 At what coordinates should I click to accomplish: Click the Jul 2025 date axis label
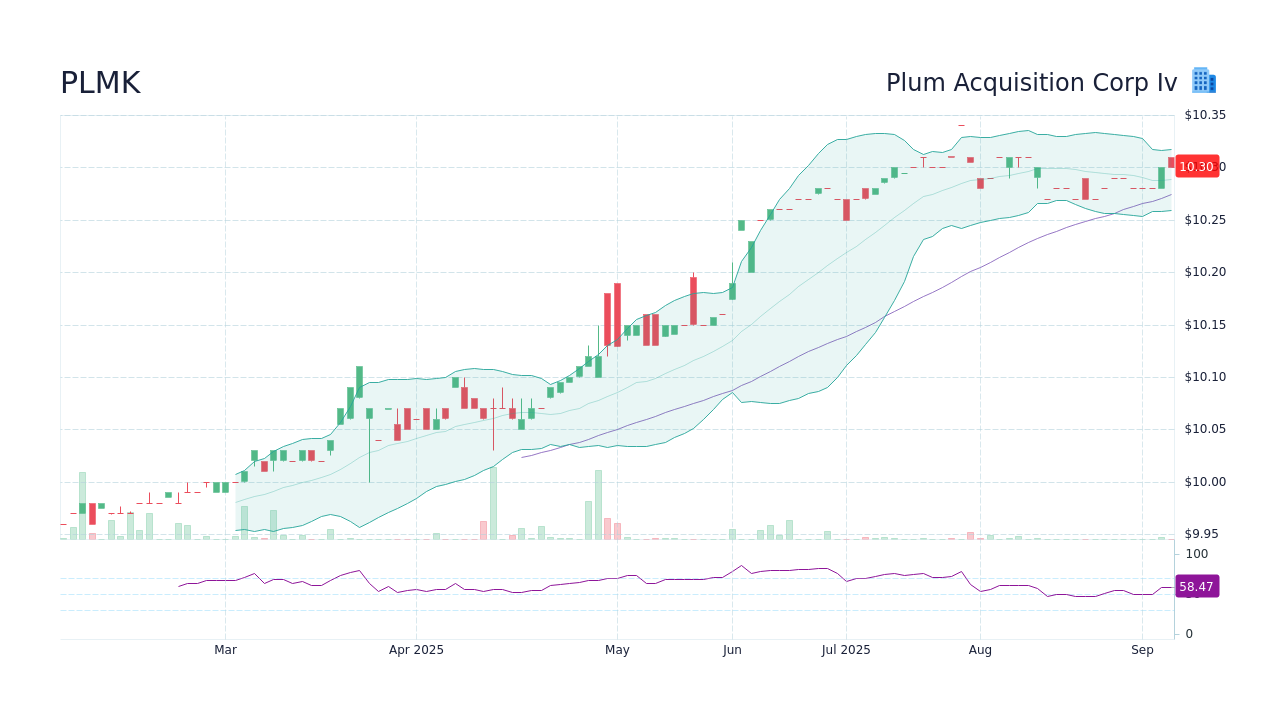(x=846, y=650)
